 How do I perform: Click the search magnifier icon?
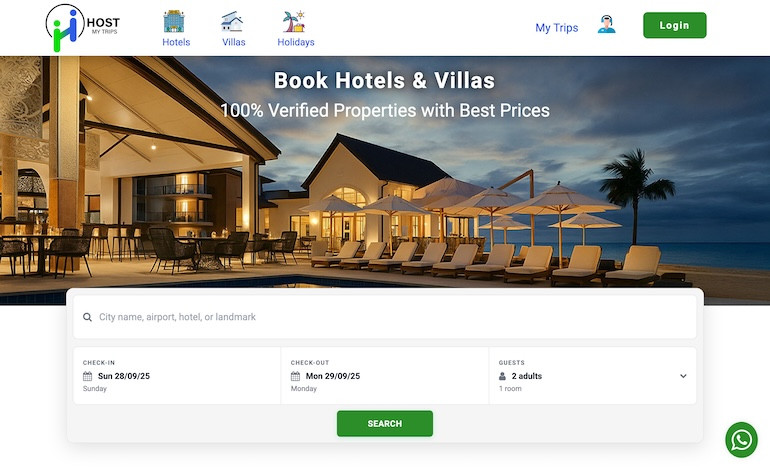(87, 317)
